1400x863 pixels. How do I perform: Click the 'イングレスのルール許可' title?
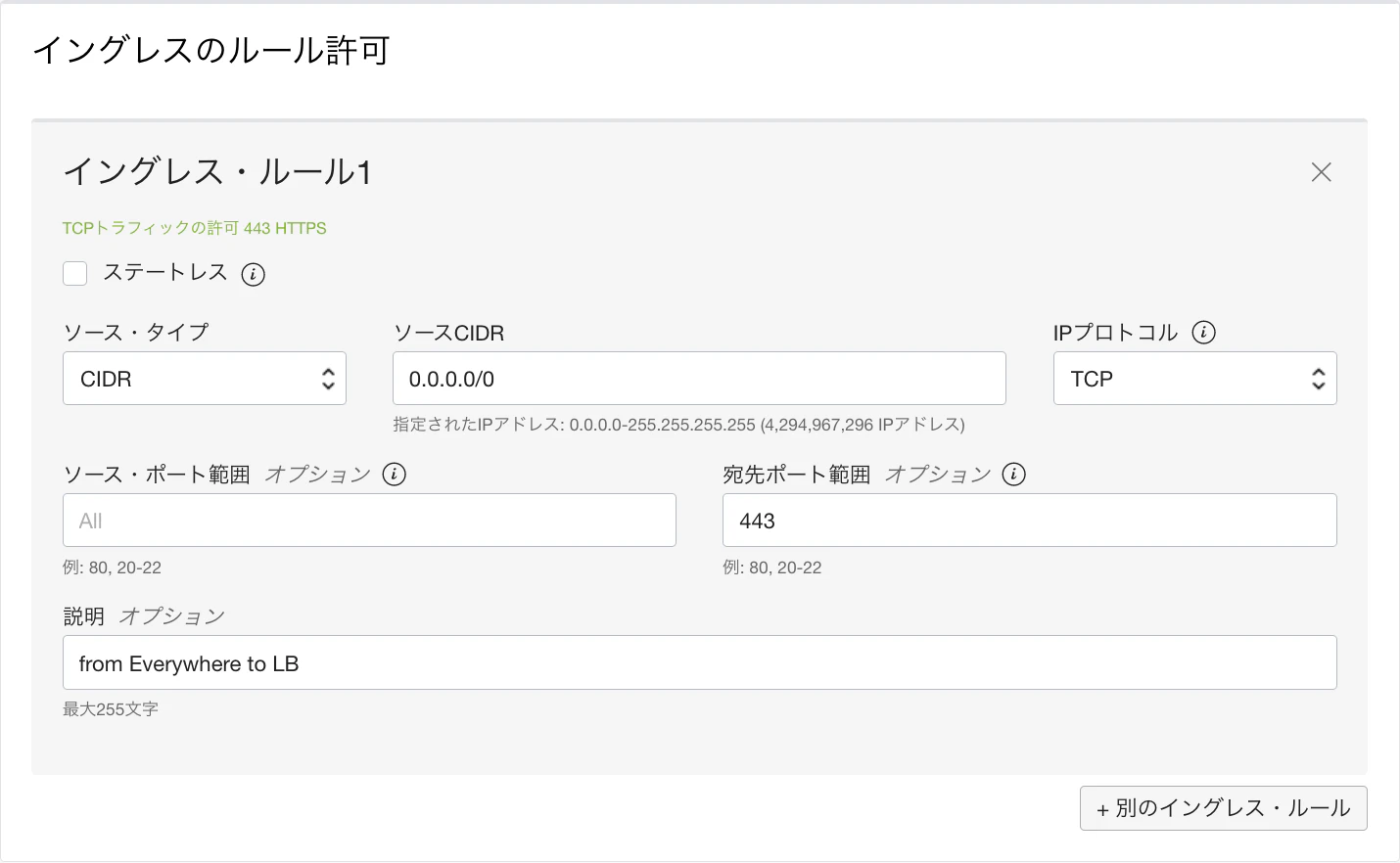pyautogui.click(x=211, y=50)
